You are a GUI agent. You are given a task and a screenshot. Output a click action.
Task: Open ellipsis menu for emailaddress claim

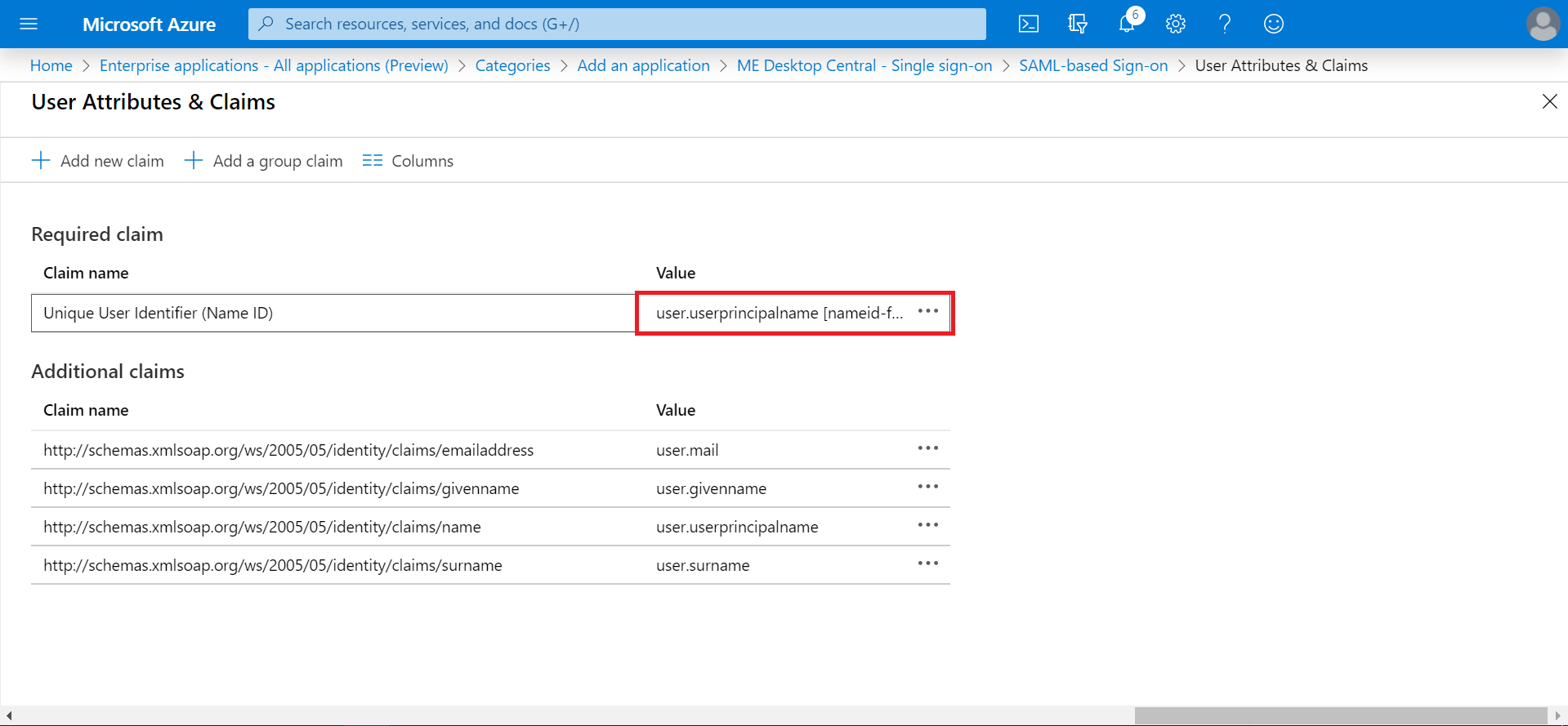(x=927, y=449)
